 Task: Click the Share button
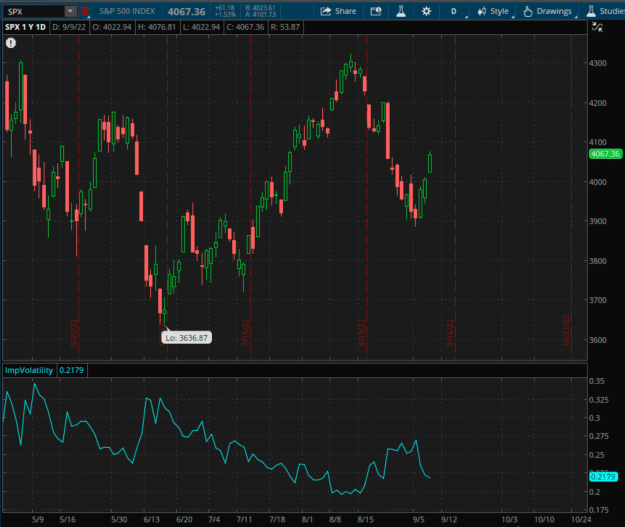338,11
